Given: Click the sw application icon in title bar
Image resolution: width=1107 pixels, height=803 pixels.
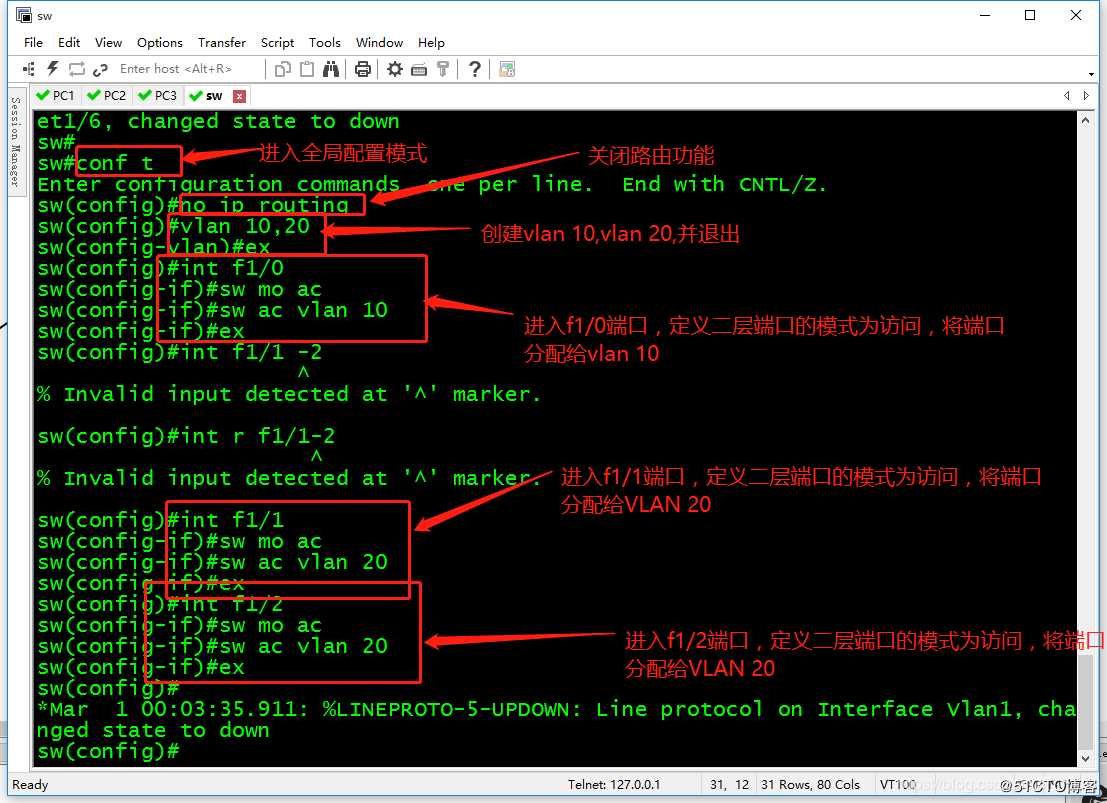Looking at the screenshot, I should coord(23,15).
